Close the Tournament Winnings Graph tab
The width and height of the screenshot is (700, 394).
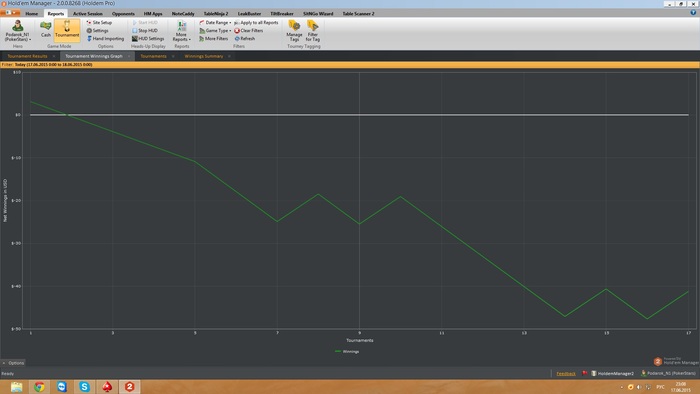[129, 56]
